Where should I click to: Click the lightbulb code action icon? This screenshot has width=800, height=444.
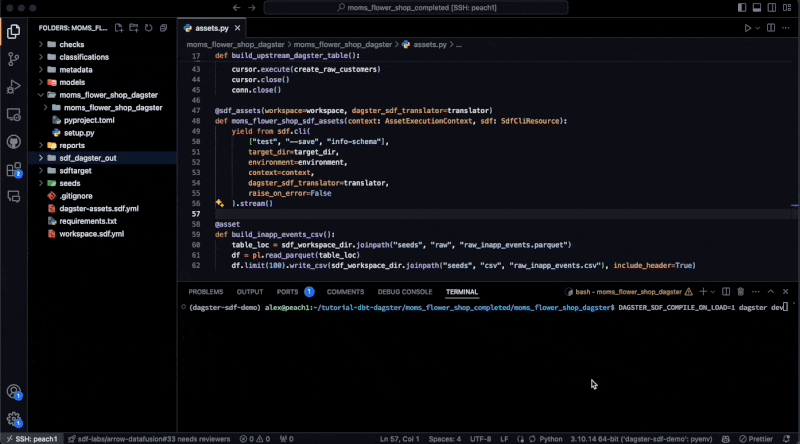220,203
